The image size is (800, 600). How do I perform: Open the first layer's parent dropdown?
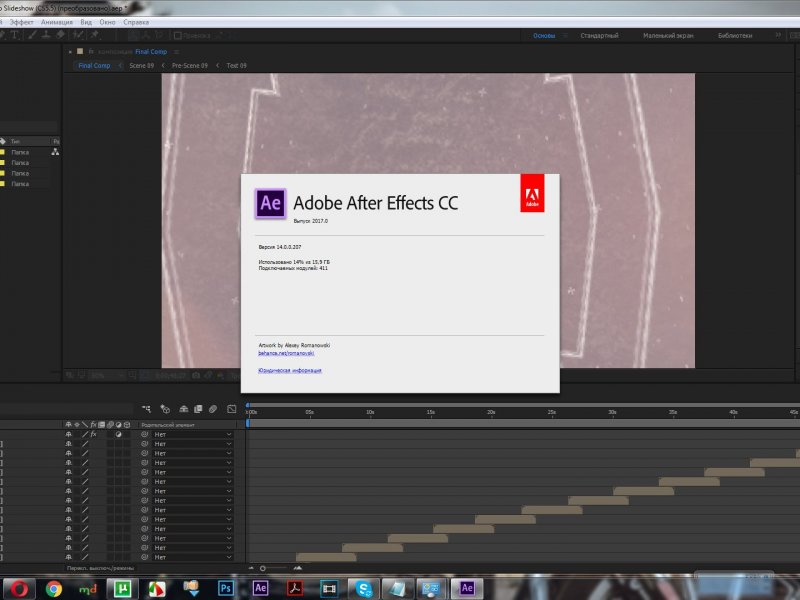click(192, 434)
